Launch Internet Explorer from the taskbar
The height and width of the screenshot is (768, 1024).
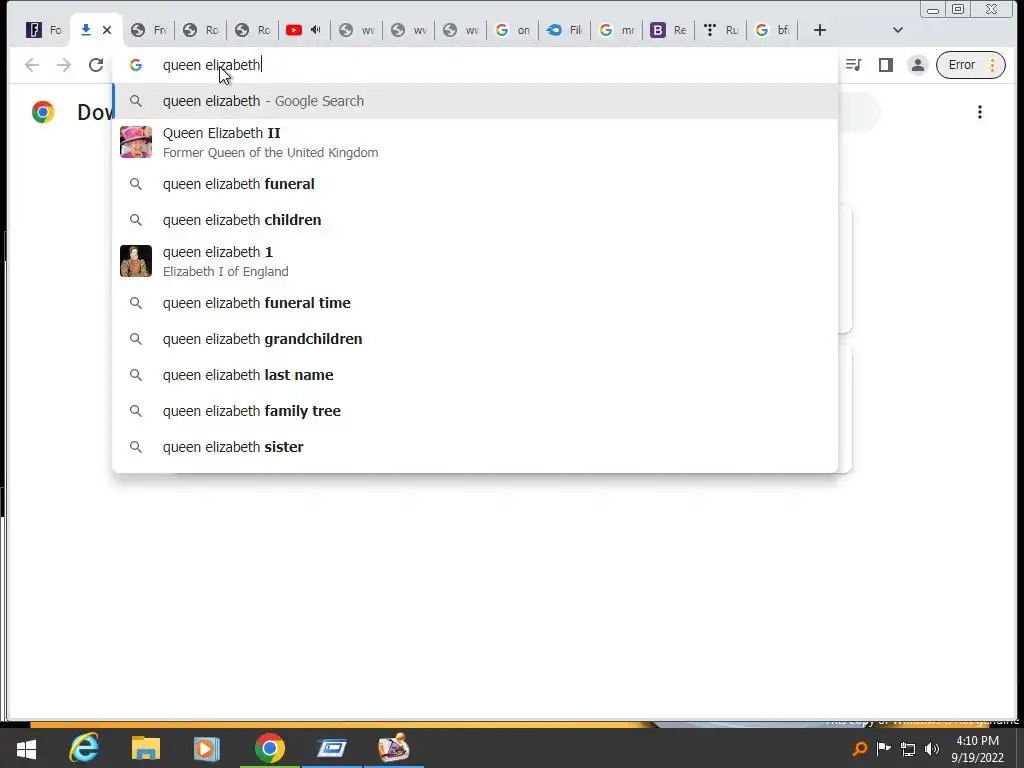(84, 748)
